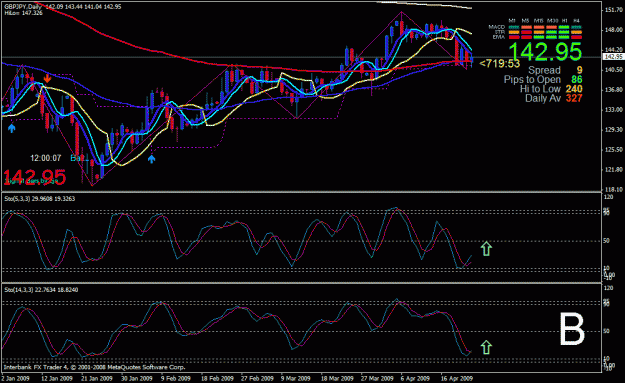Screen dimensions: 625x383
Task: Click the 148.00 price axis label
Action: (x=613, y=29)
